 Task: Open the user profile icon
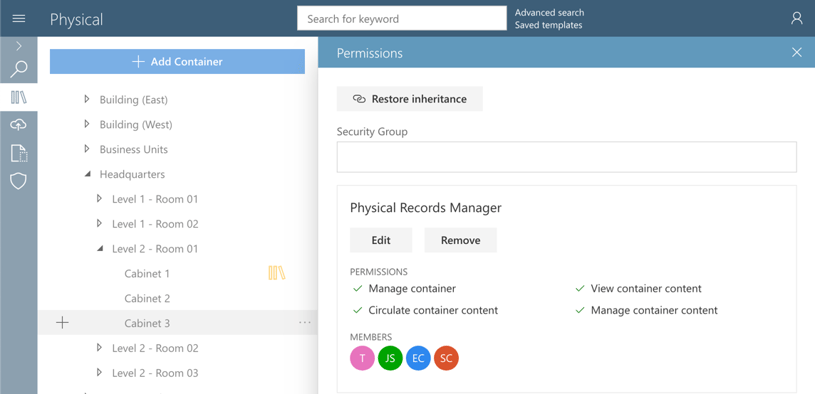pyautogui.click(x=796, y=19)
